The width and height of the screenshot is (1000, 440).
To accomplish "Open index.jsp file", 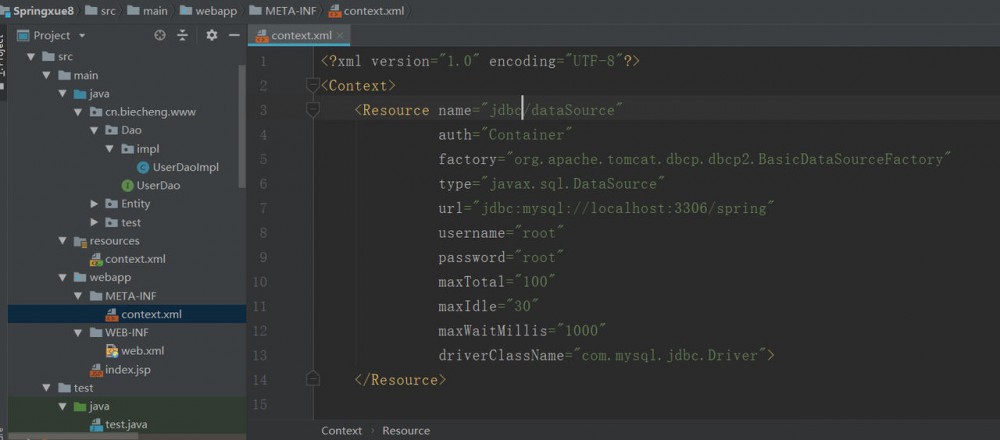I will coord(128,370).
